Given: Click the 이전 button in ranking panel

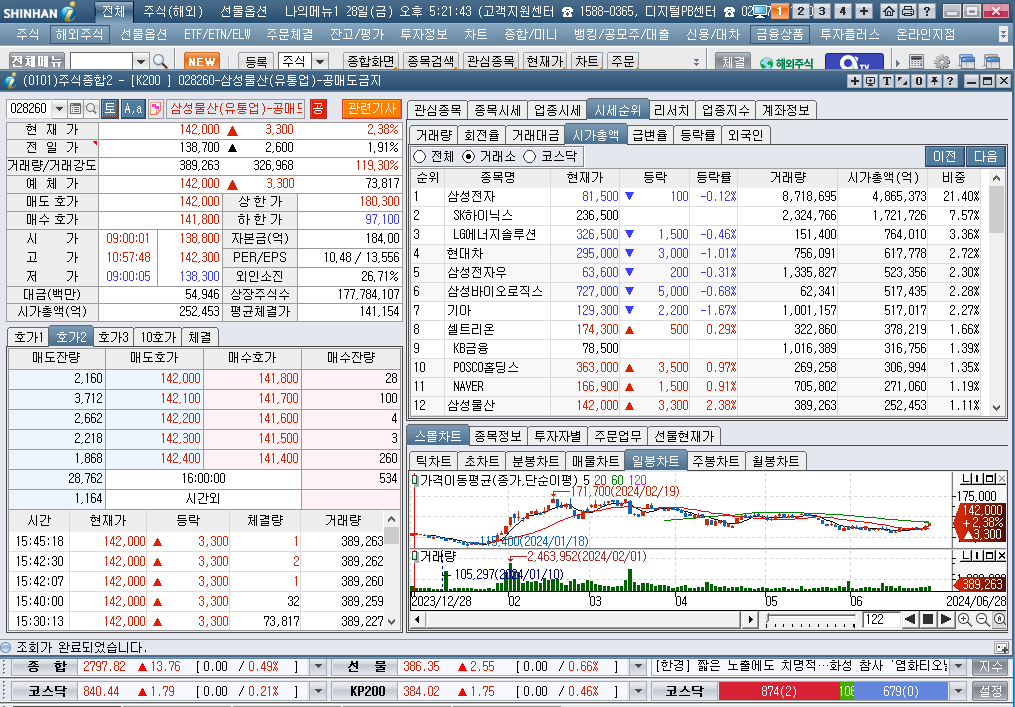Looking at the screenshot, I should coord(944,156).
